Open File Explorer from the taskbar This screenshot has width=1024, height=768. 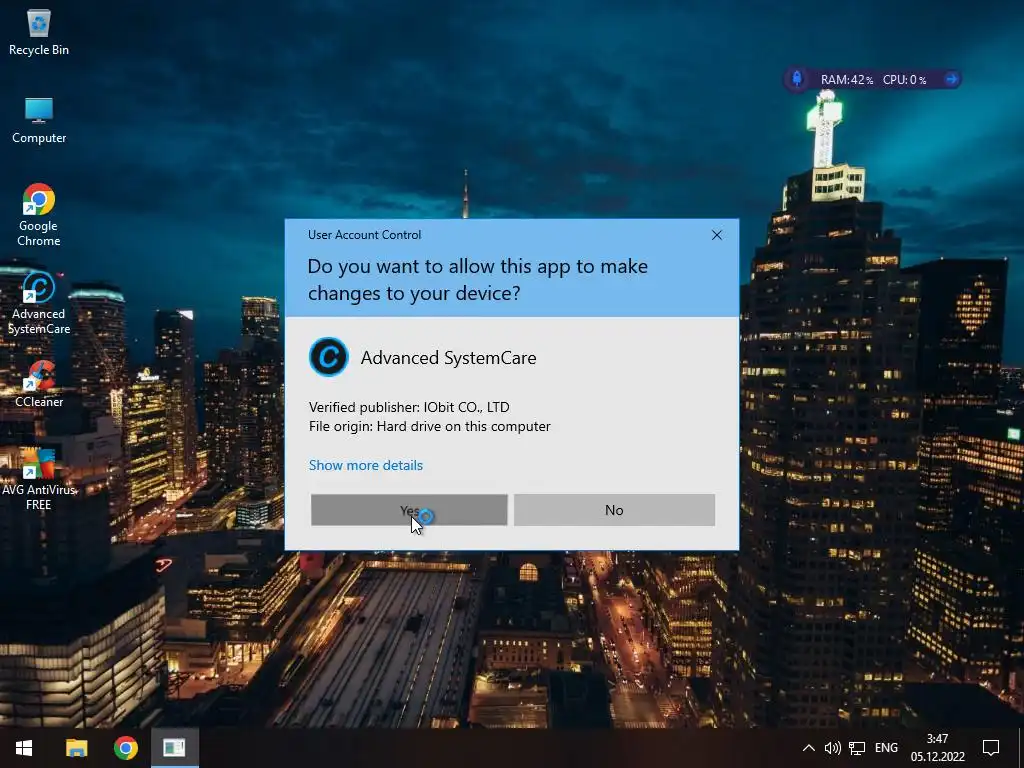pyautogui.click(x=76, y=748)
